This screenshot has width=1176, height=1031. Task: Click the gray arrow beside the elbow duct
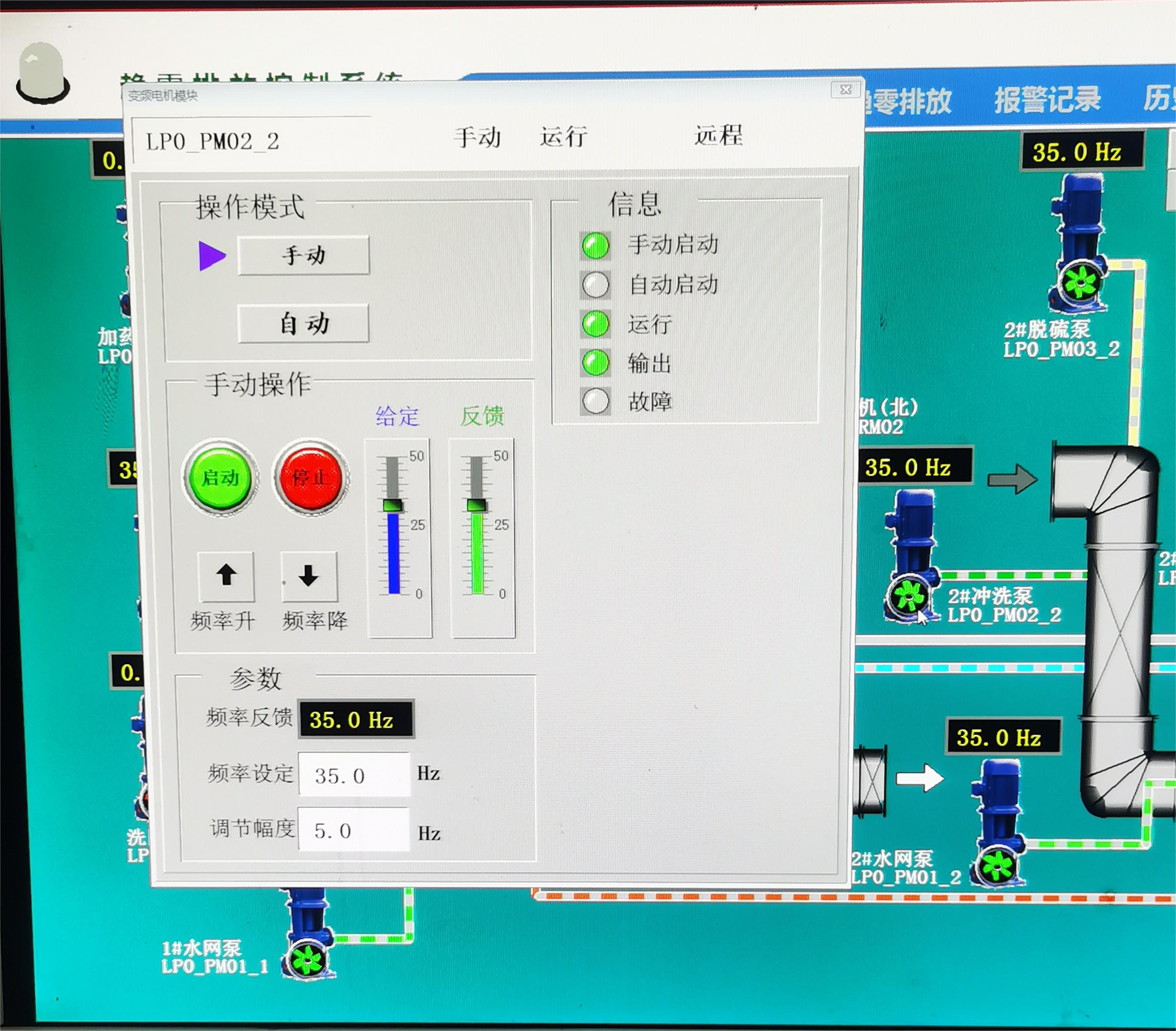click(1012, 479)
